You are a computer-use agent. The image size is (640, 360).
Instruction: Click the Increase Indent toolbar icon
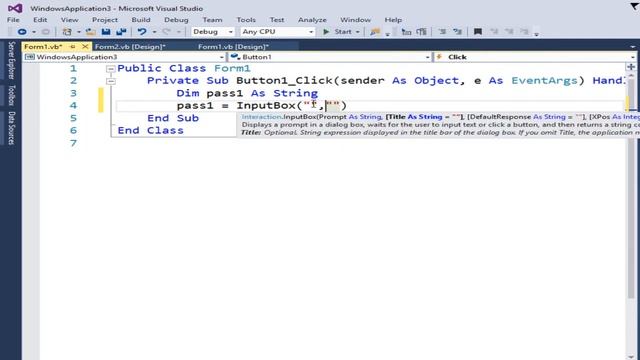click(457, 31)
